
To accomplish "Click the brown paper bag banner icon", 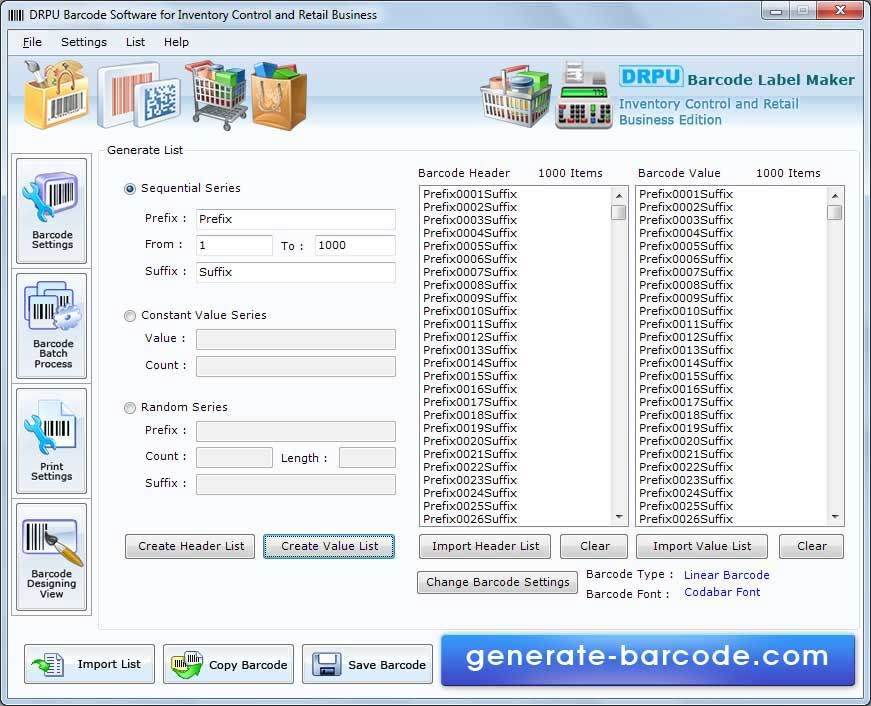I will point(279,96).
